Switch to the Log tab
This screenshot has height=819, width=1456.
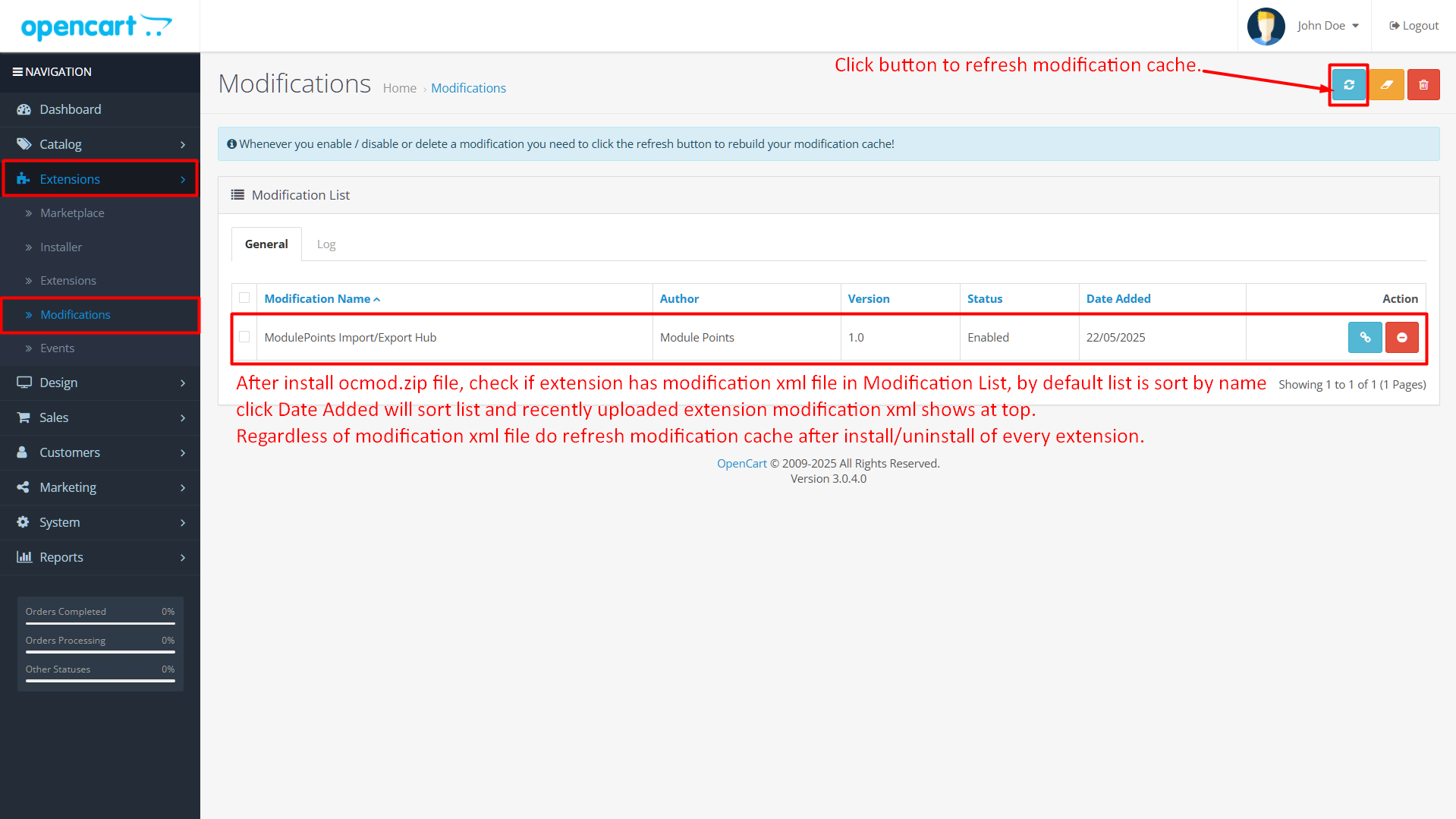point(326,244)
